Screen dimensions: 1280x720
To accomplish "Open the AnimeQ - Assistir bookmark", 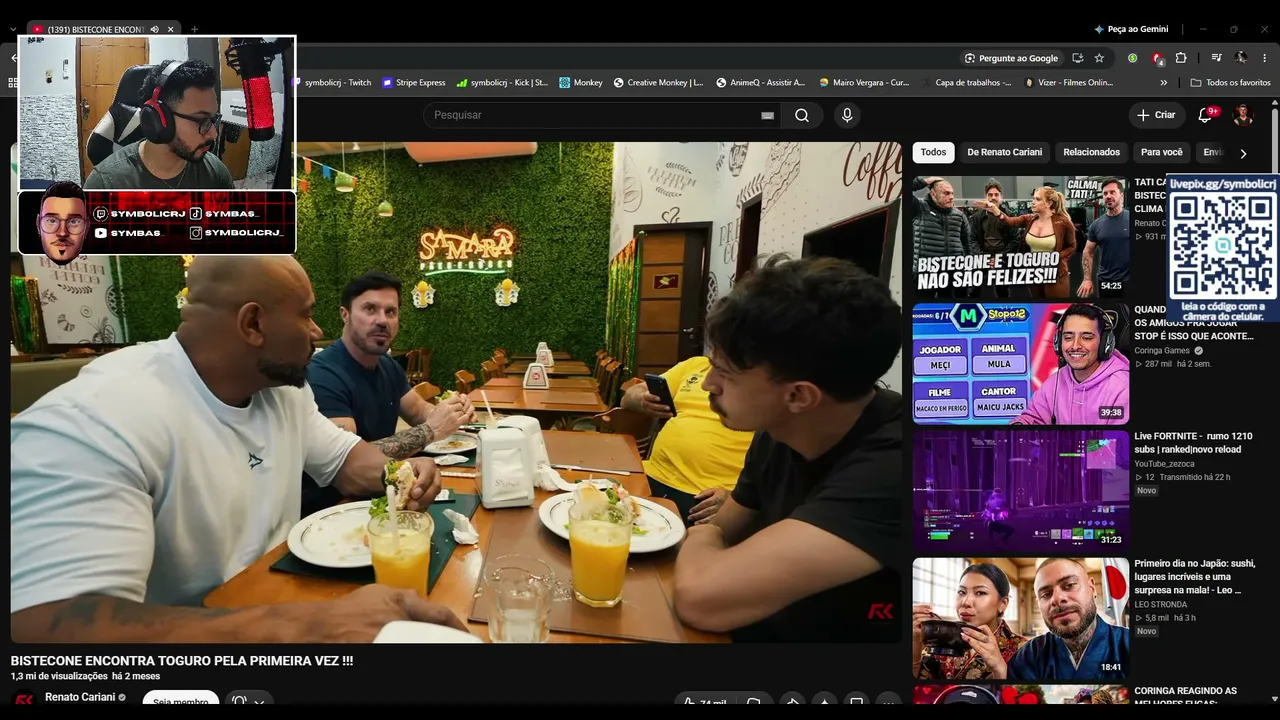I will (760, 83).
